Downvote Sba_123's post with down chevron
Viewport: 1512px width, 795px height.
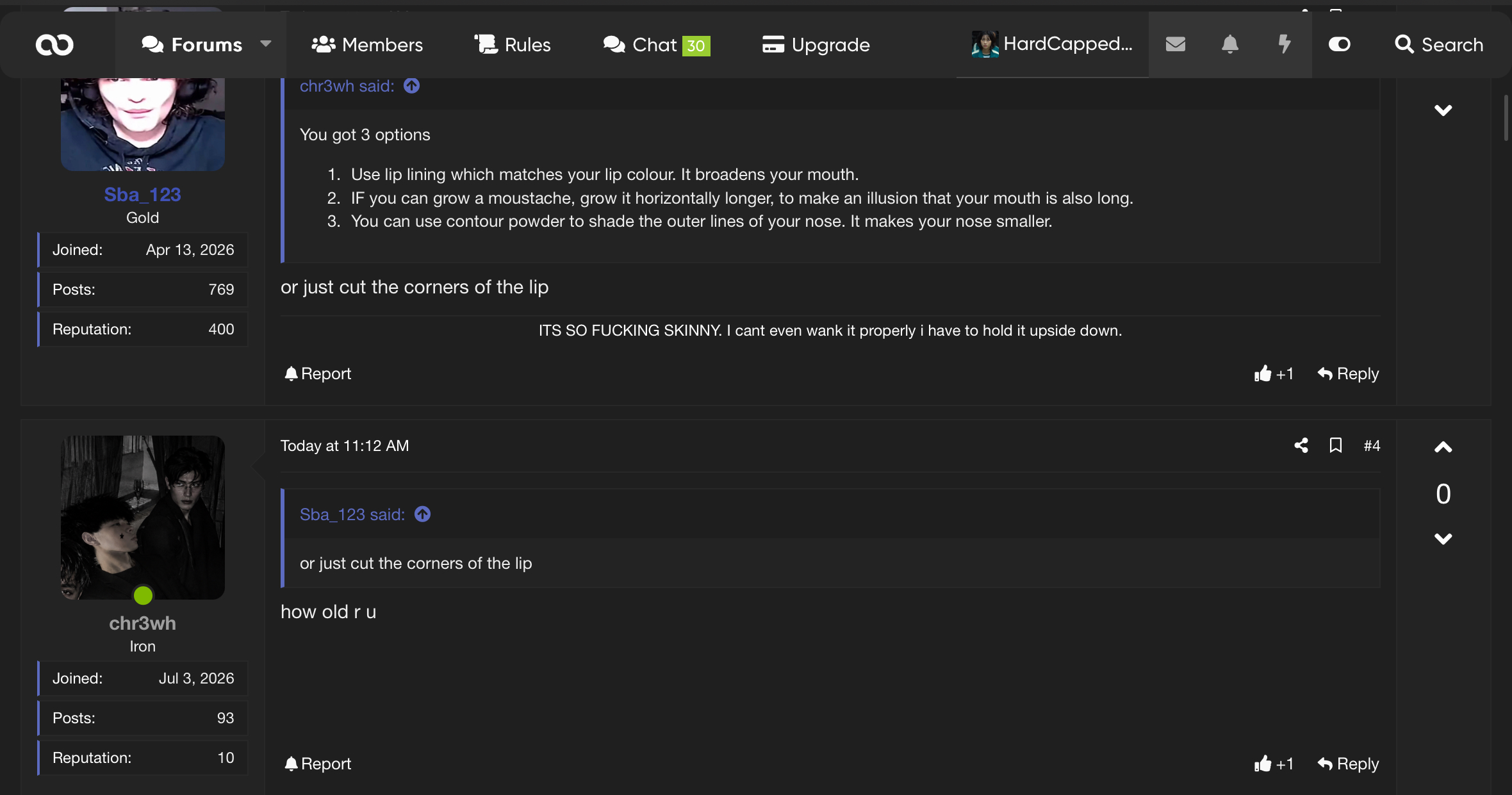pos(1443,110)
